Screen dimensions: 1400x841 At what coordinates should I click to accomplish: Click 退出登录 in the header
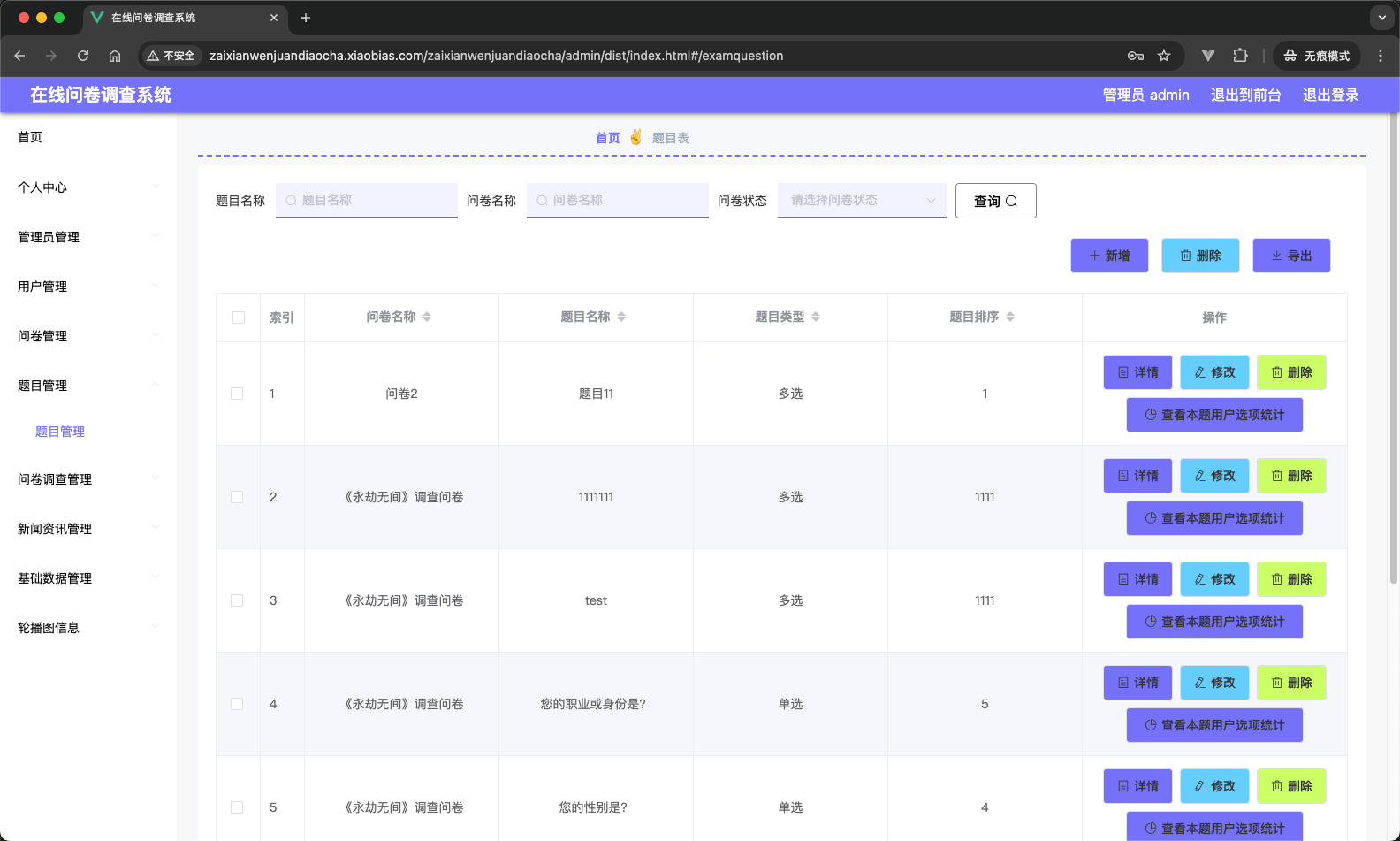tap(1331, 95)
